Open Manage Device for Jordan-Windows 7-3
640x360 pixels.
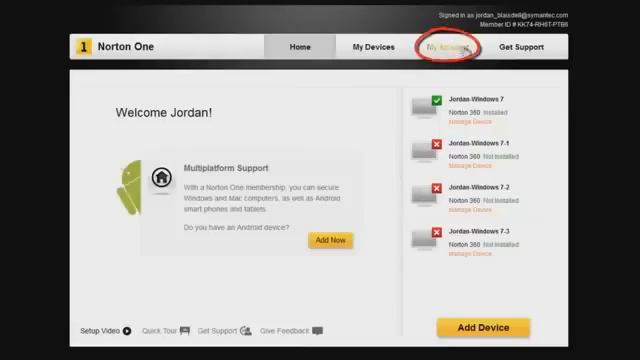[470, 254]
